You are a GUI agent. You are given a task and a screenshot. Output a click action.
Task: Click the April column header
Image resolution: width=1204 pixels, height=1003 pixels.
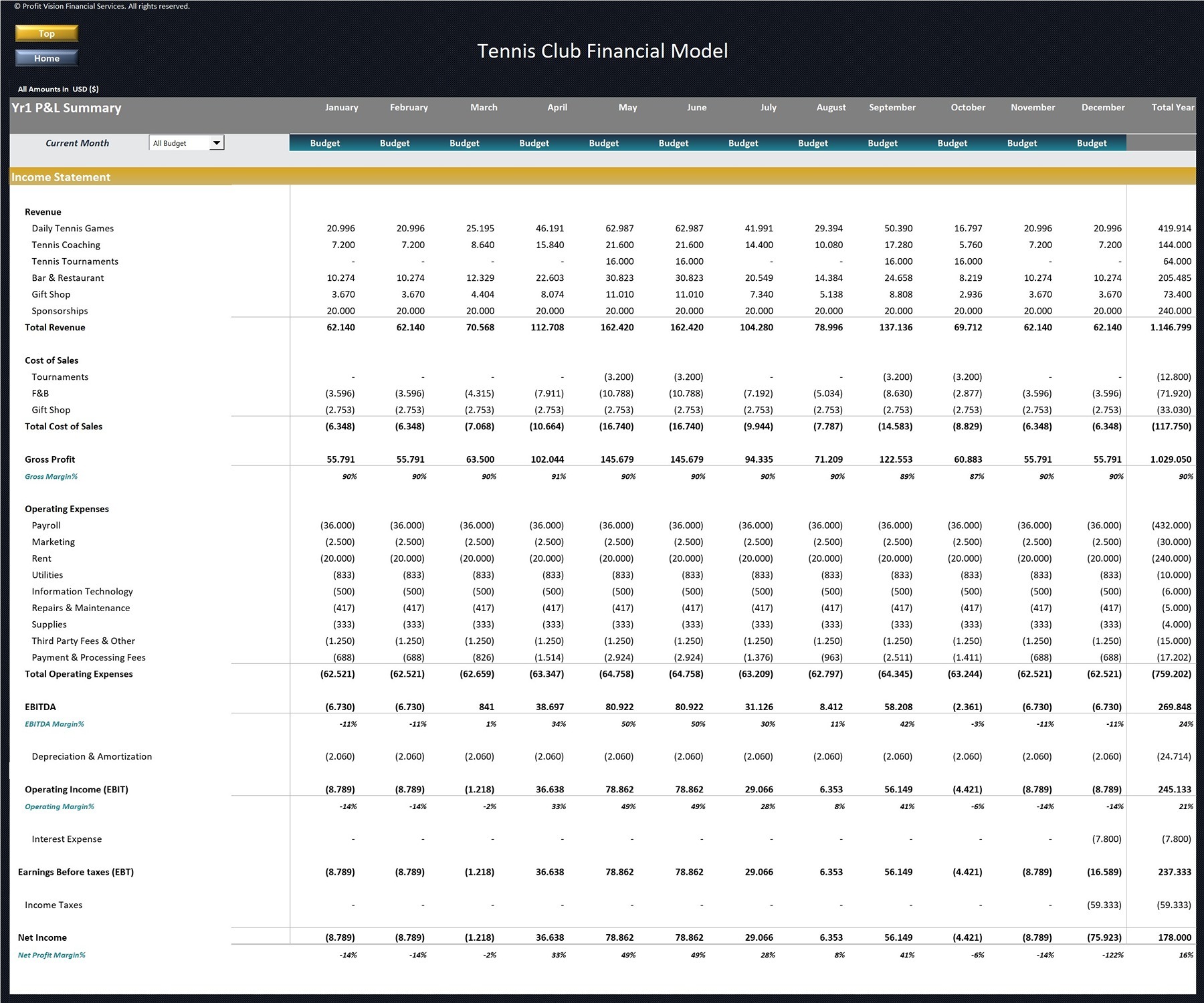tap(557, 107)
